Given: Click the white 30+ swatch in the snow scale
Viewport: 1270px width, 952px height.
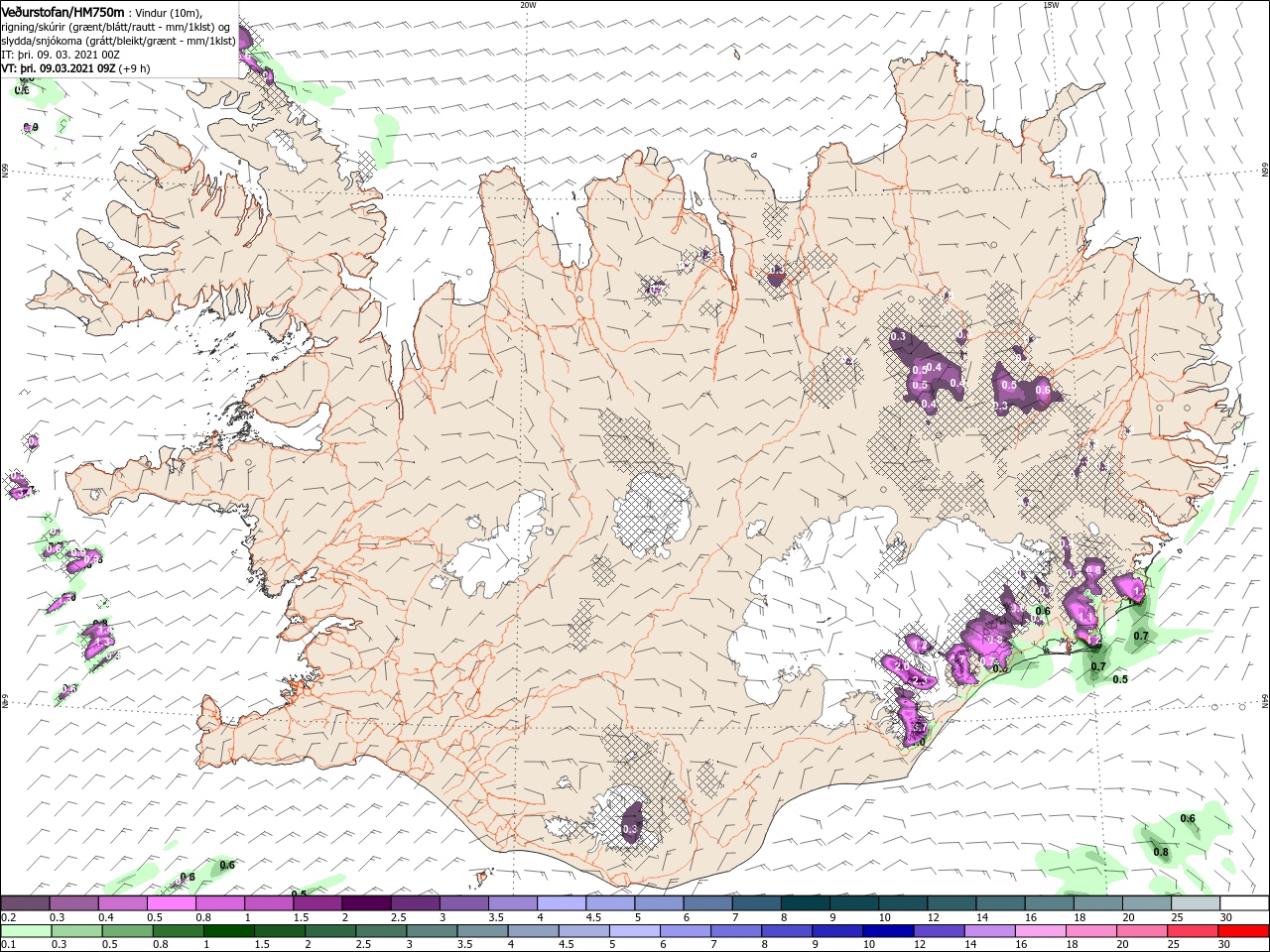Looking at the screenshot, I should pyautogui.click(x=1244, y=903).
